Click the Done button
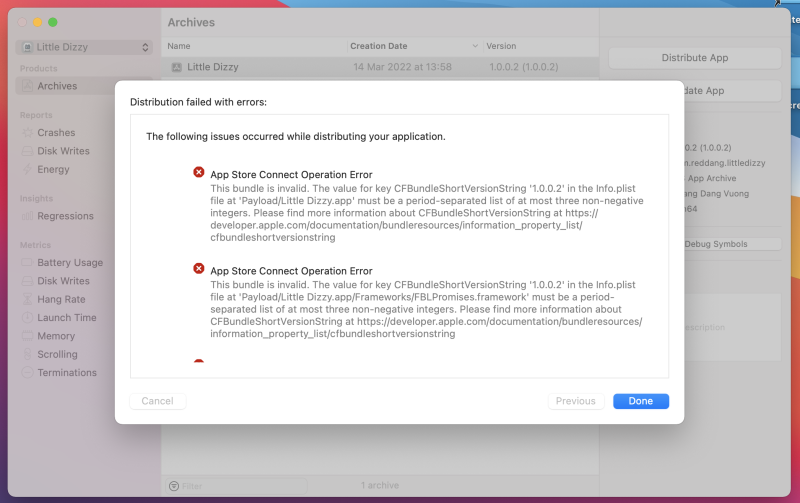The image size is (800, 503). tap(641, 401)
